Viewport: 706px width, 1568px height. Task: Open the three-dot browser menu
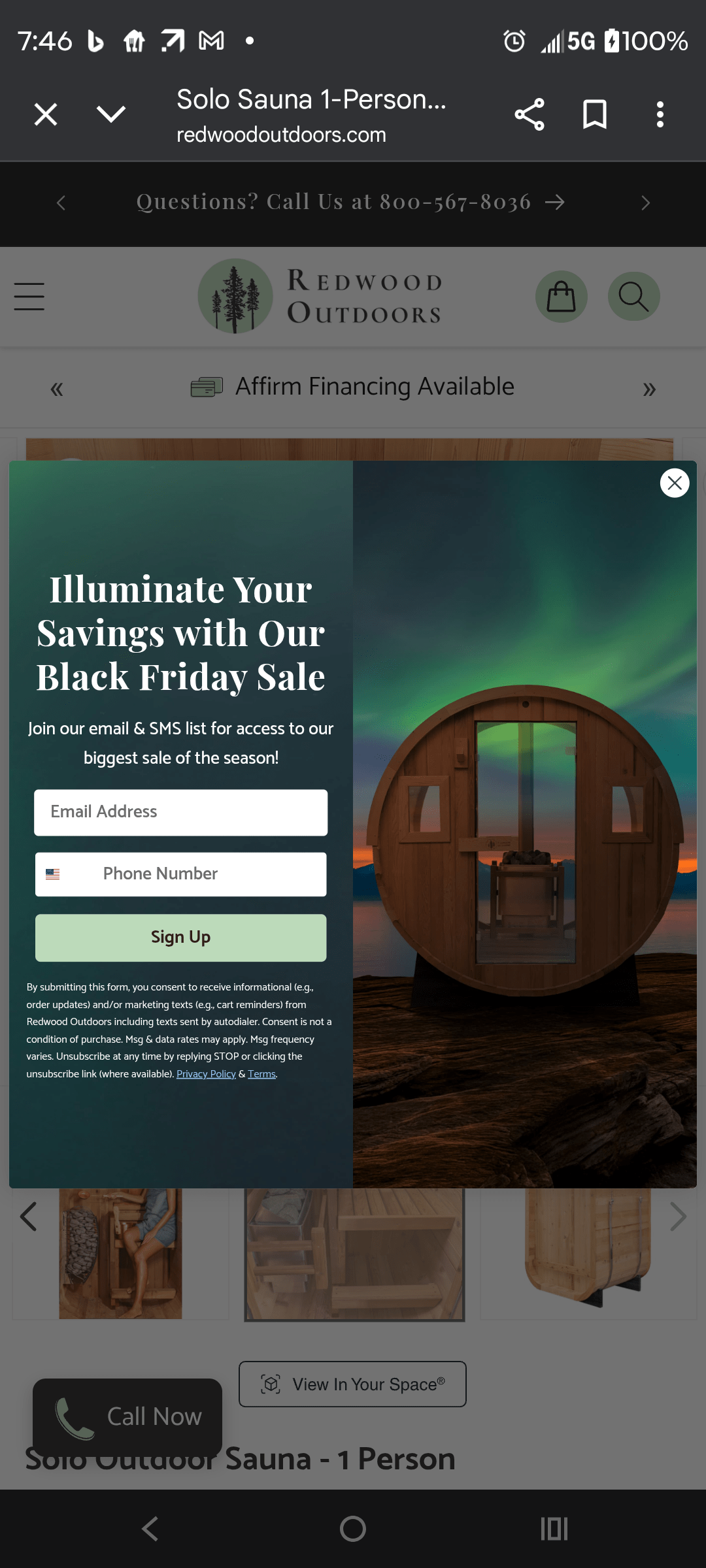tap(660, 114)
